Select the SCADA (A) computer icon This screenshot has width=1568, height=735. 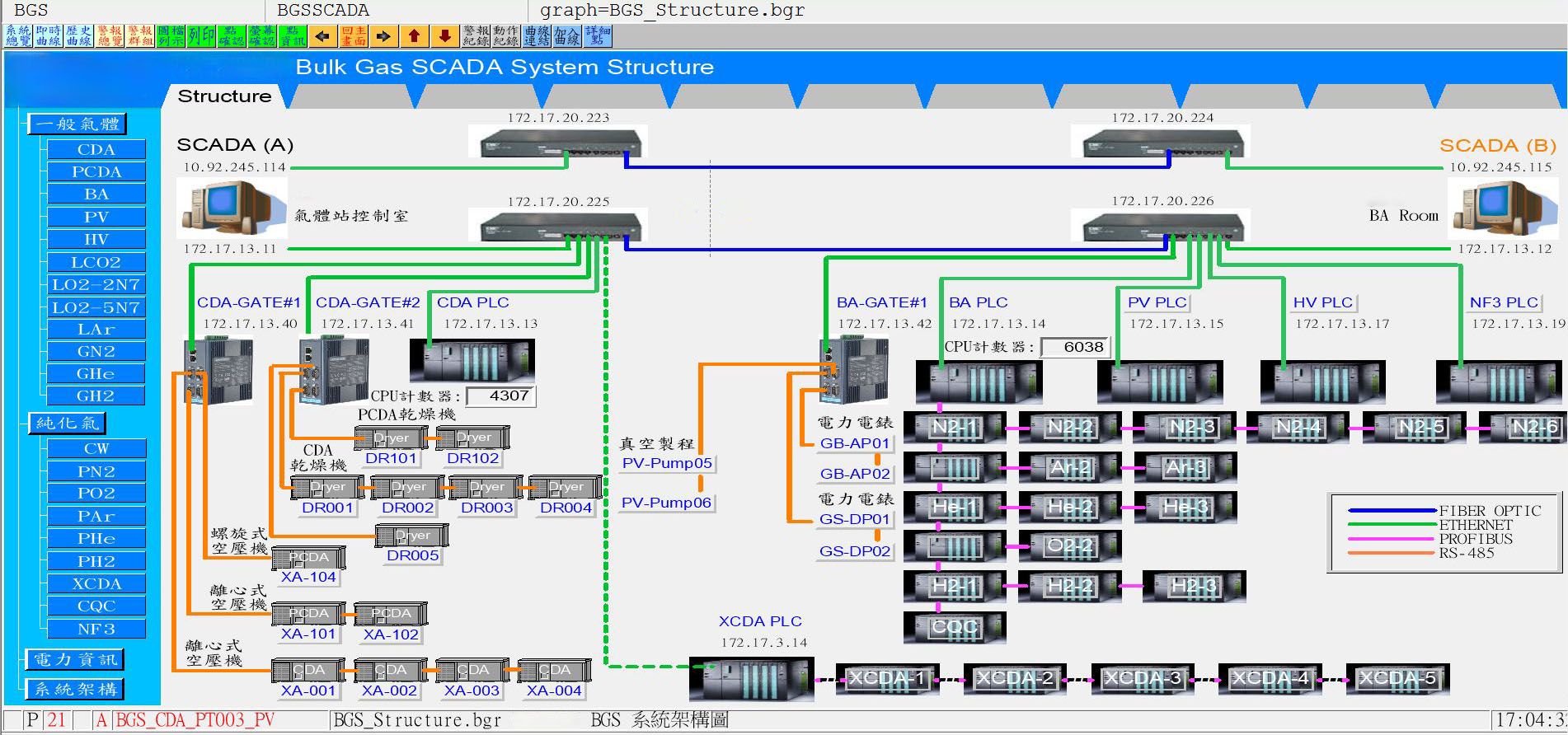(232, 207)
